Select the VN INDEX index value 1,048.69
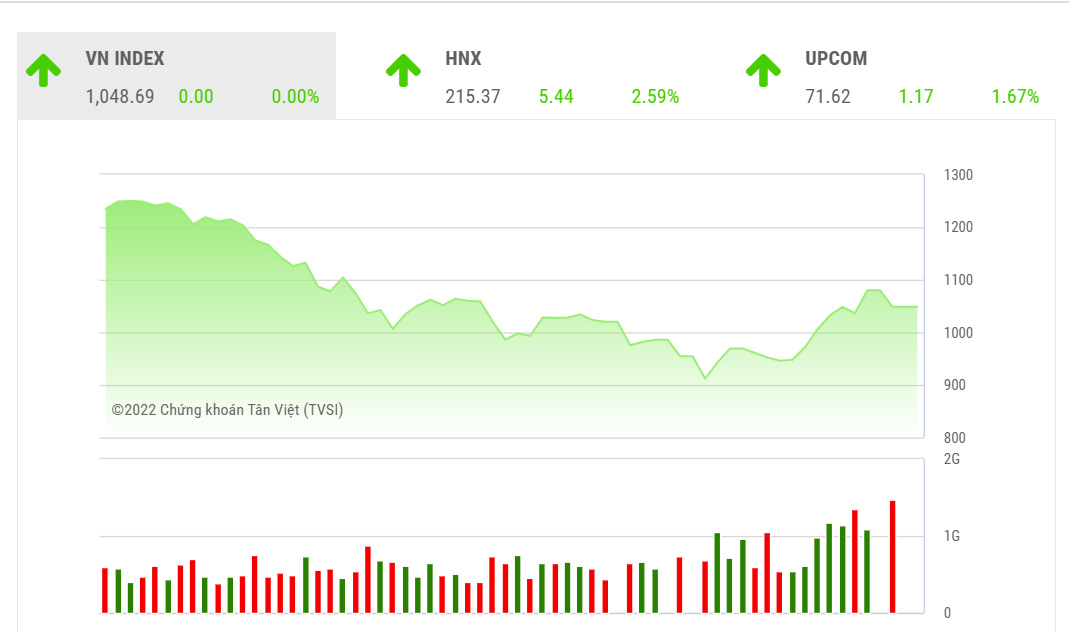1069x632 pixels. 120,96
